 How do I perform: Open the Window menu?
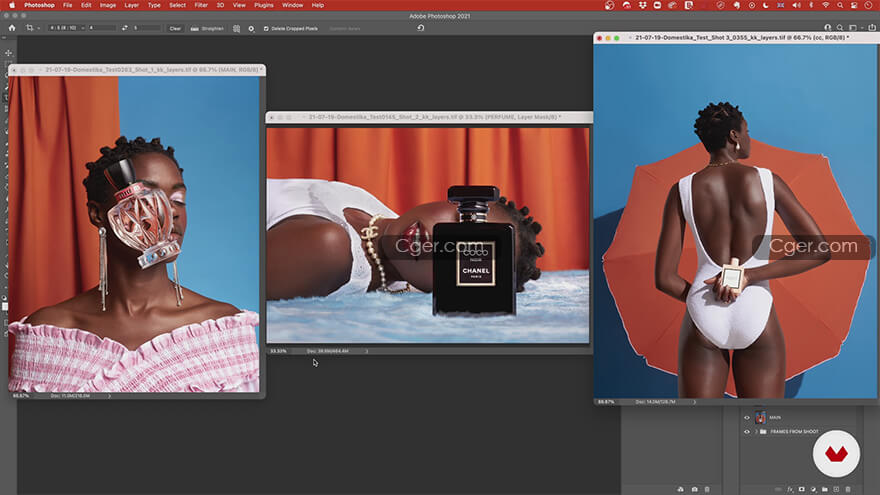tap(292, 5)
